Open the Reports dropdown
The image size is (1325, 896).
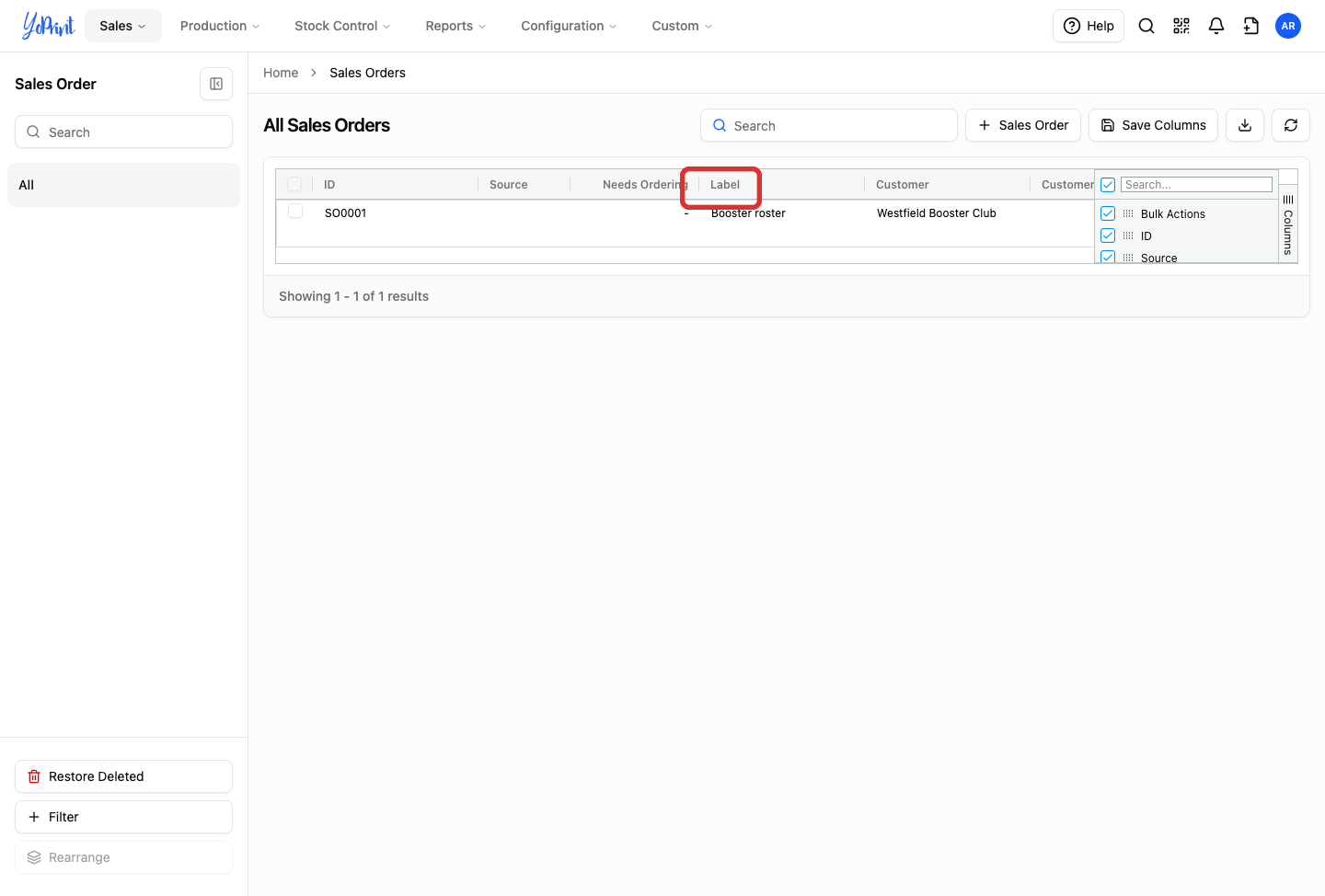click(x=455, y=26)
